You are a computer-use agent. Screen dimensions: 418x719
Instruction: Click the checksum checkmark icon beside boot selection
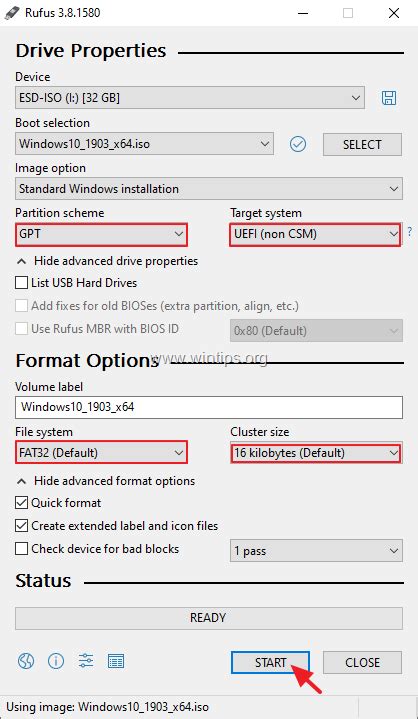click(x=298, y=144)
